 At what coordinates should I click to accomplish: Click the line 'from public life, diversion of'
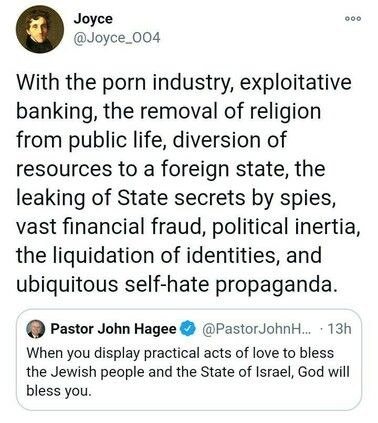click(x=151, y=140)
